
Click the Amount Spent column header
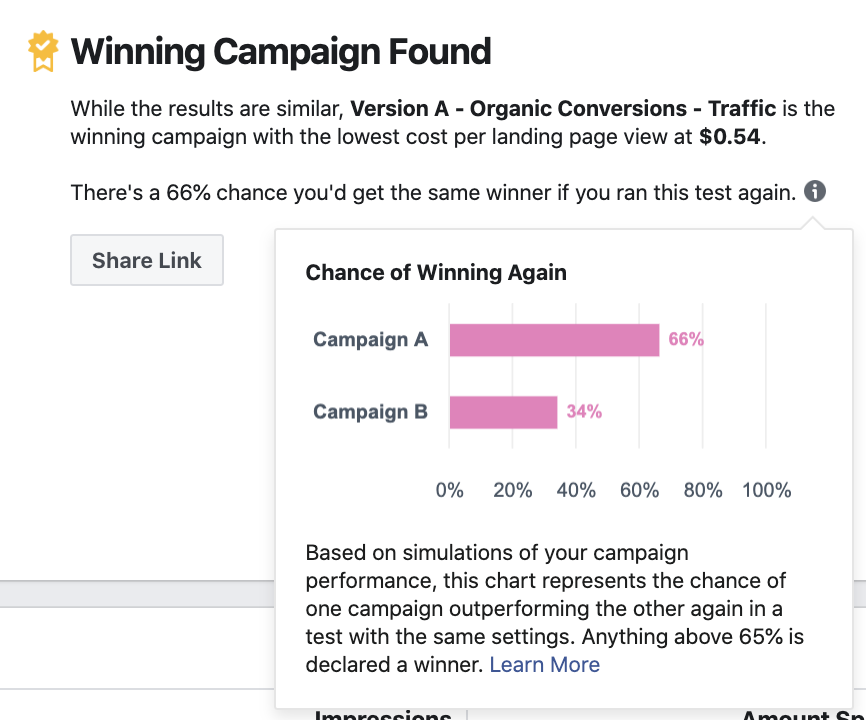pyautogui.click(x=803, y=714)
